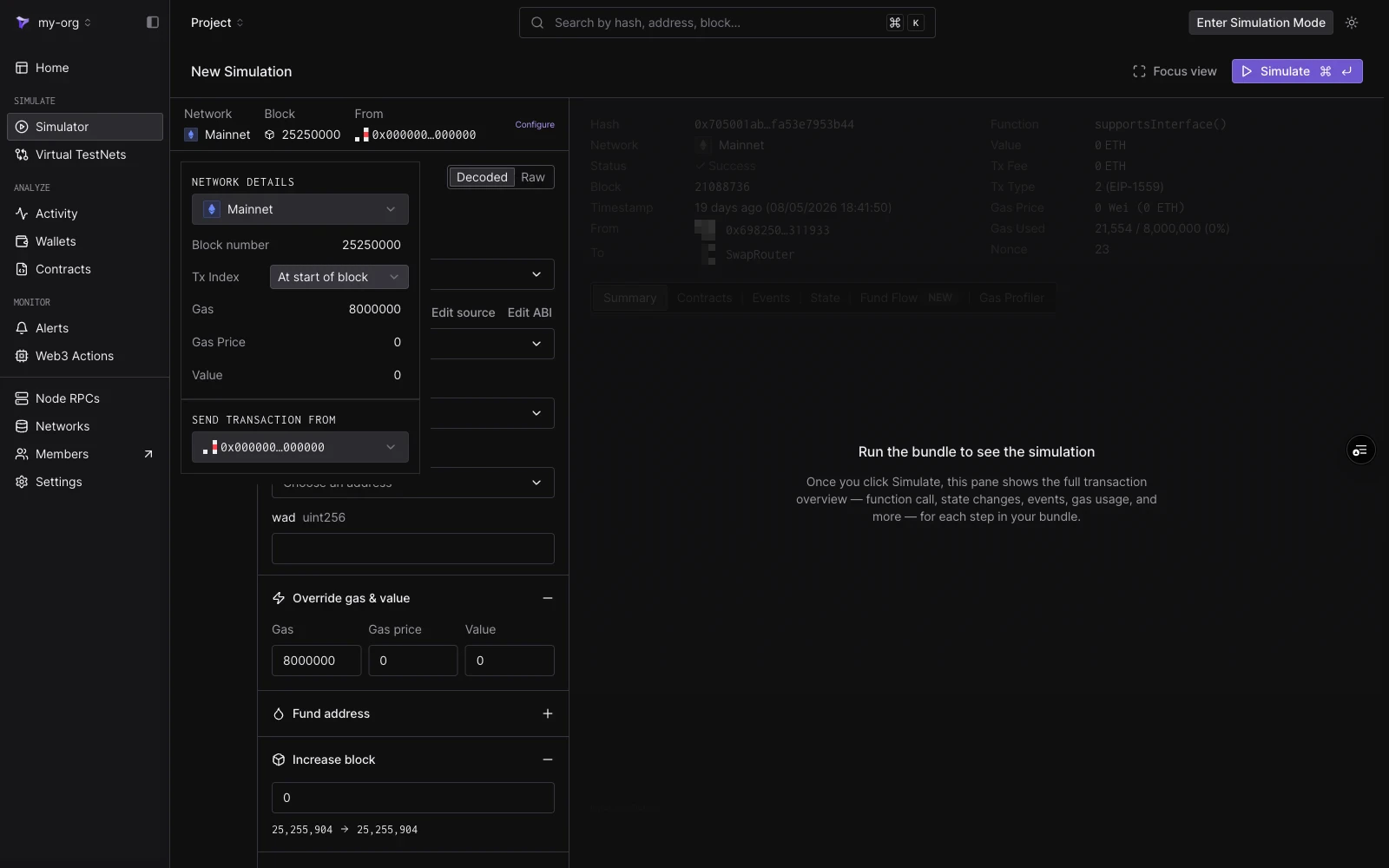Viewport: 1389px width, 868px height.
Task: Click the Settings gear icon
Action: click(x=22, y=482)
